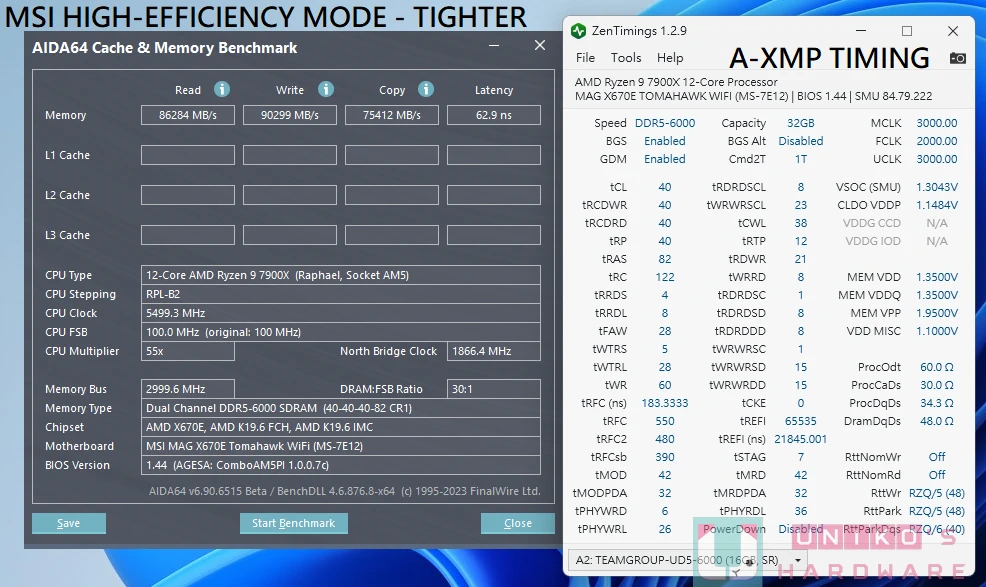Click the ZenTimings screenshot camera icon
This screenshot has width=986, height=587.
tap(957, 58)
